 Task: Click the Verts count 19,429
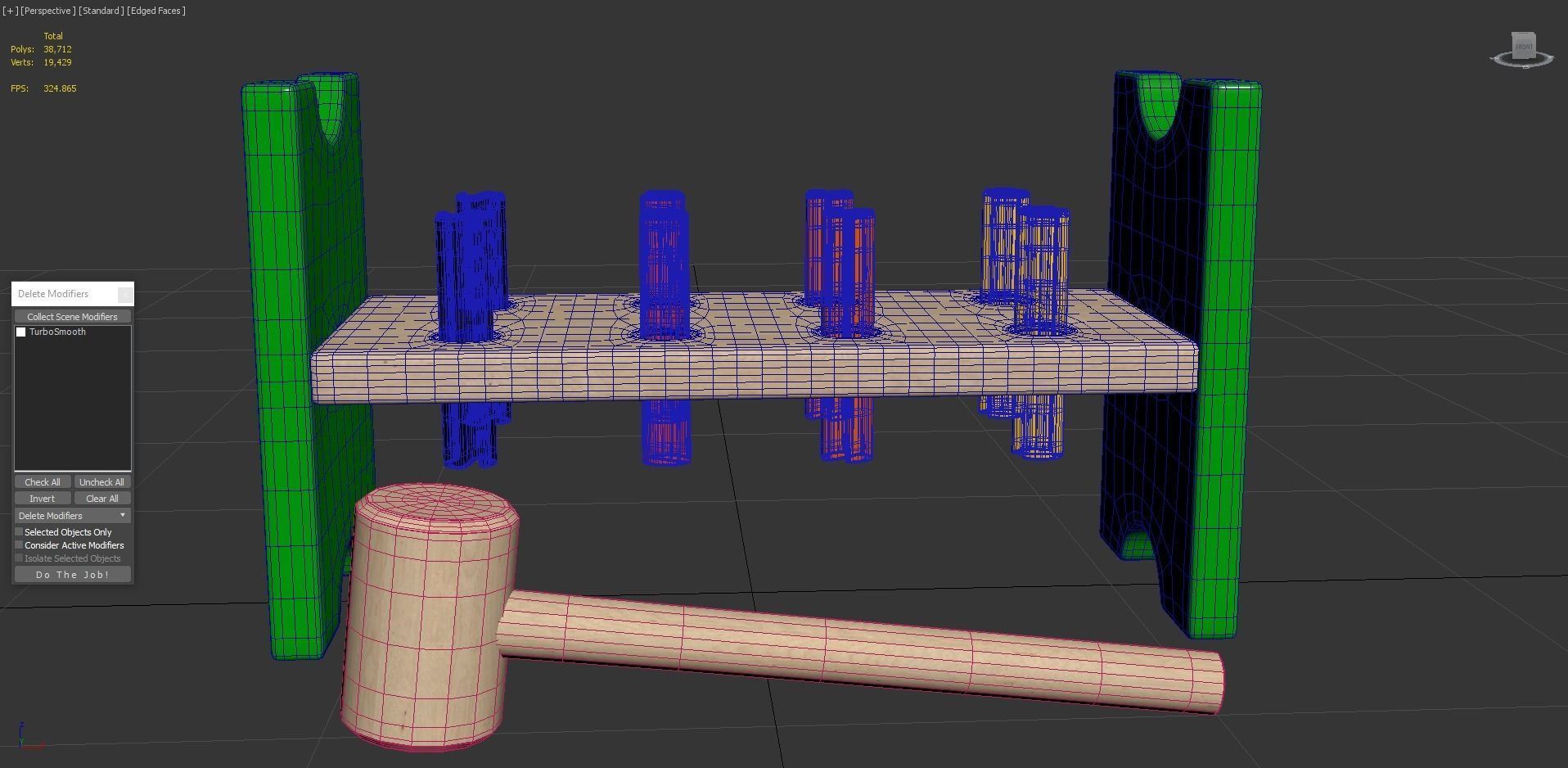point(57,62)
